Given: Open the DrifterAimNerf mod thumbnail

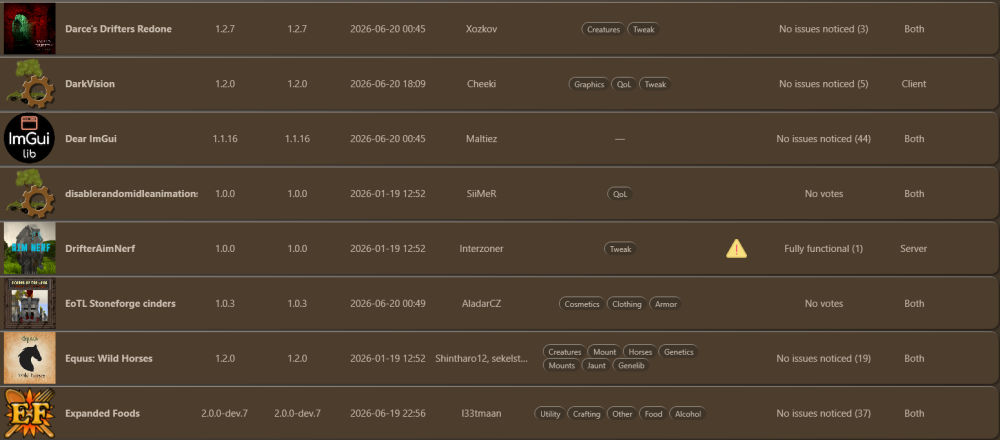Looking at the screenshot, I should coord(29,248).
